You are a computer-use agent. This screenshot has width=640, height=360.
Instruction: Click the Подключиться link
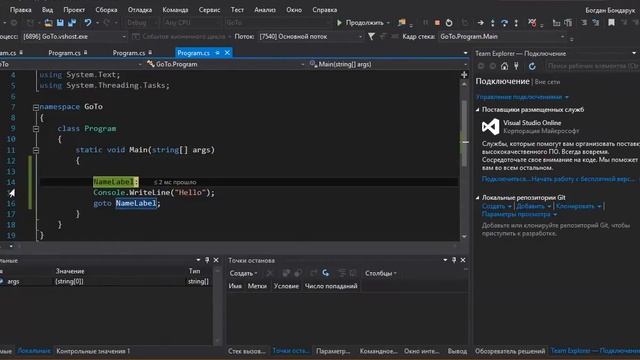tap(505, 179)
